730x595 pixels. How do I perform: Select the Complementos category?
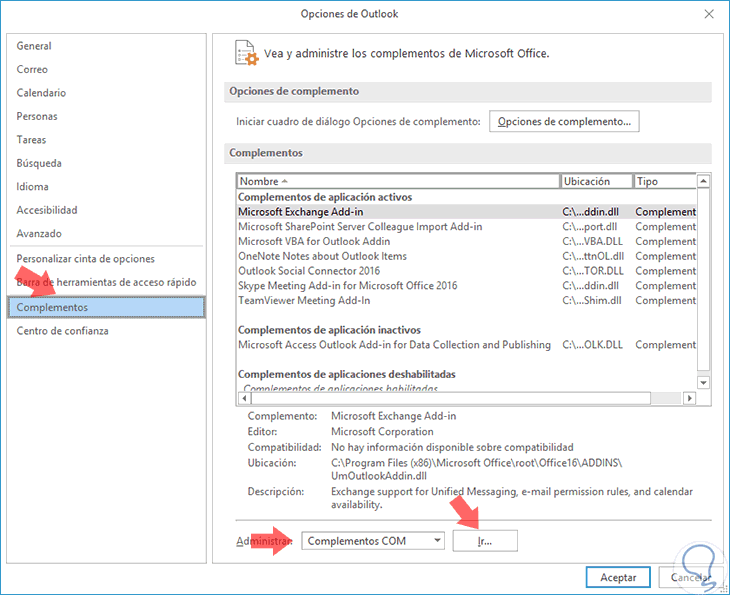pos(107,307)
